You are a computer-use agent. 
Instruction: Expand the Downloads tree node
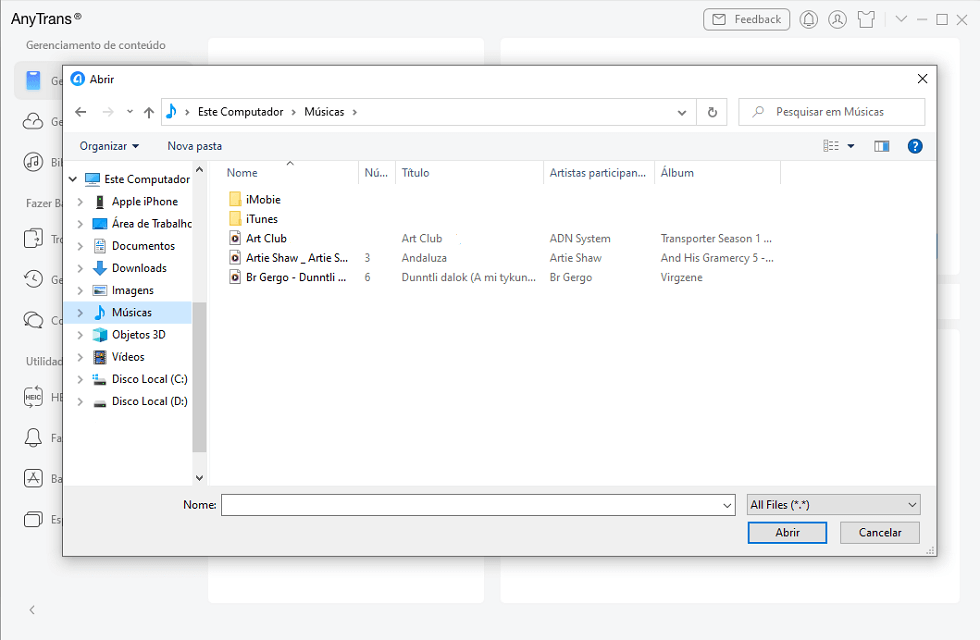click(x=80, y=268)
